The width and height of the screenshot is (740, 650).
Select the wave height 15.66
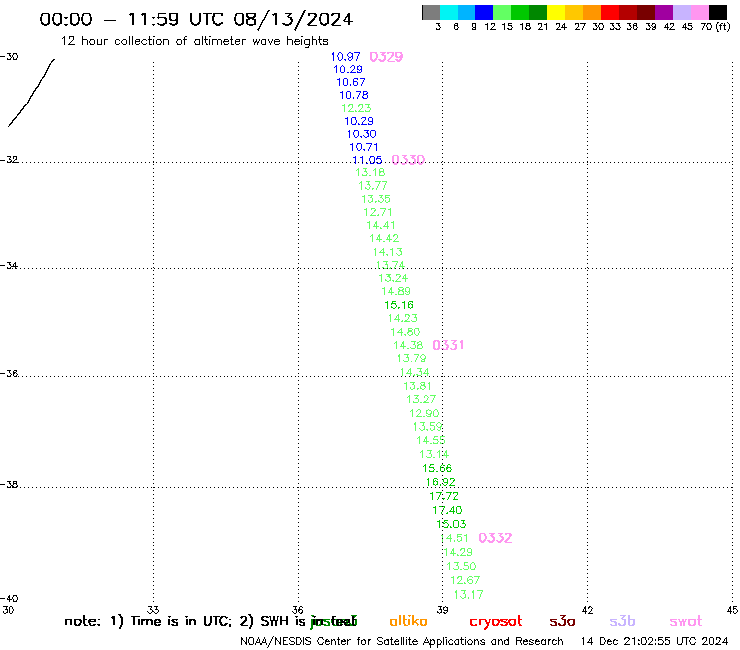(x=437, y=468)
